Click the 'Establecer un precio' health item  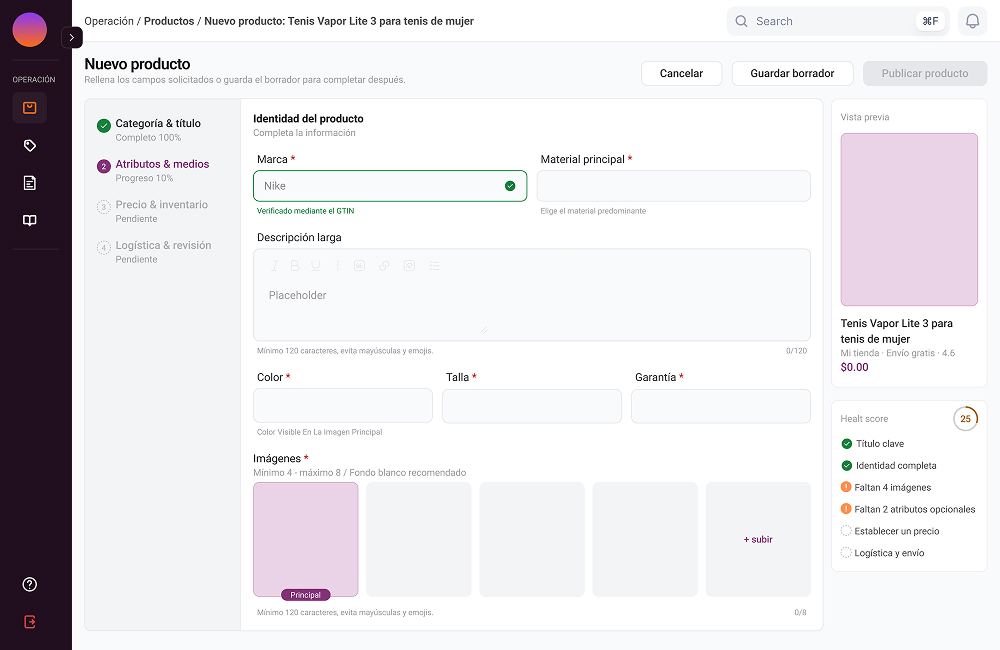(x=890, y=531)
